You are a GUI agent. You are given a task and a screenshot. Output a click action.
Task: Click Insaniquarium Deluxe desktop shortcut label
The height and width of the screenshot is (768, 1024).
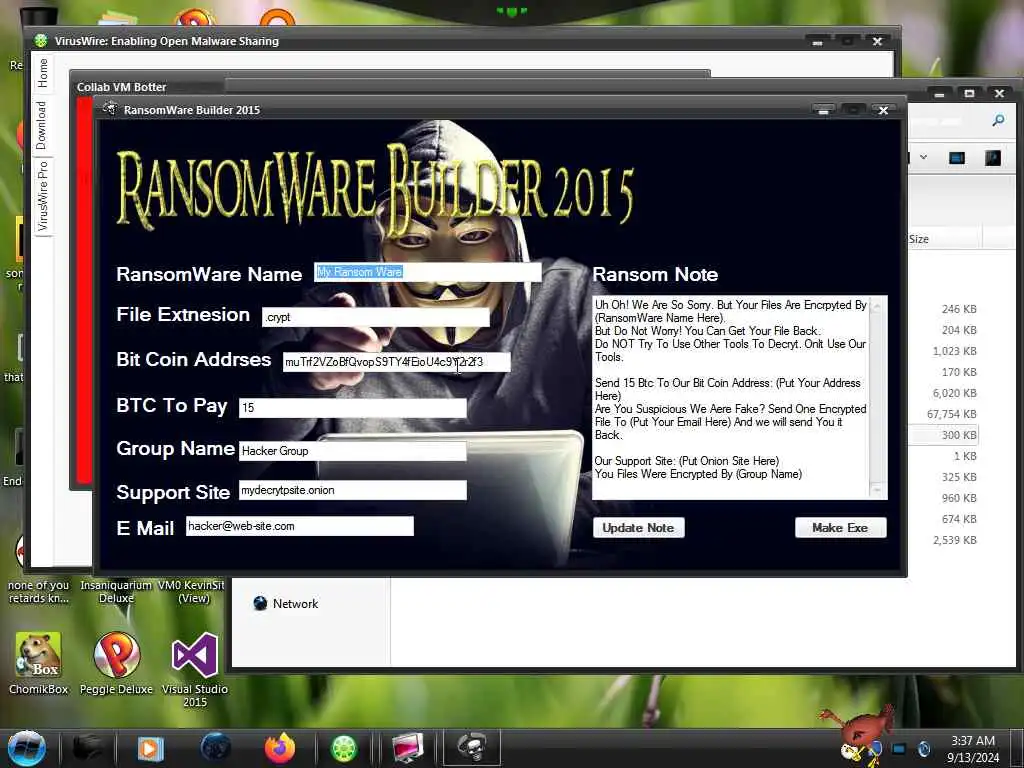point(116,592)
